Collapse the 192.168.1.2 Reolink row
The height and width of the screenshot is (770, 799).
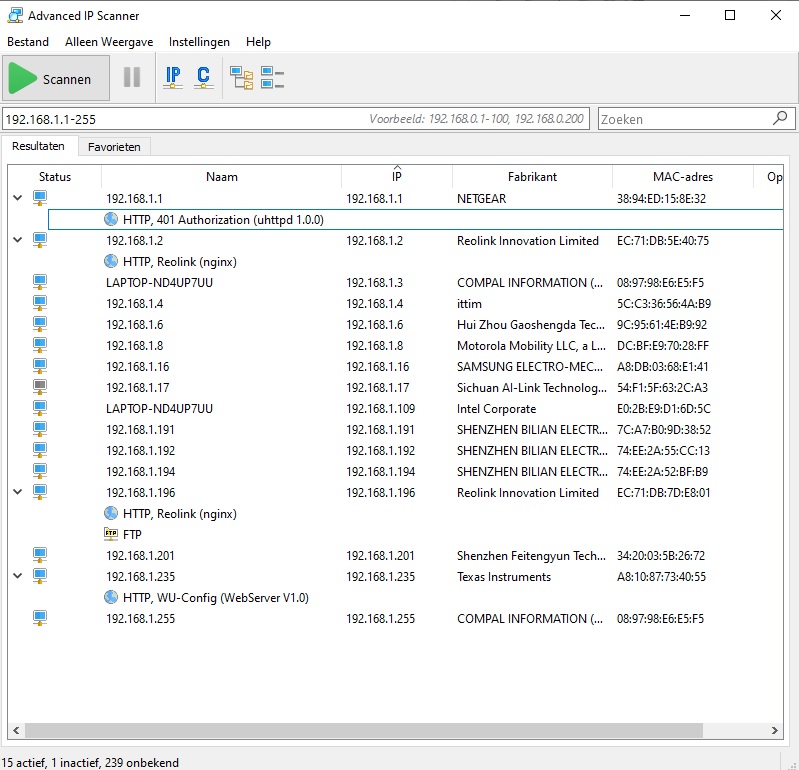click(17, 241)
